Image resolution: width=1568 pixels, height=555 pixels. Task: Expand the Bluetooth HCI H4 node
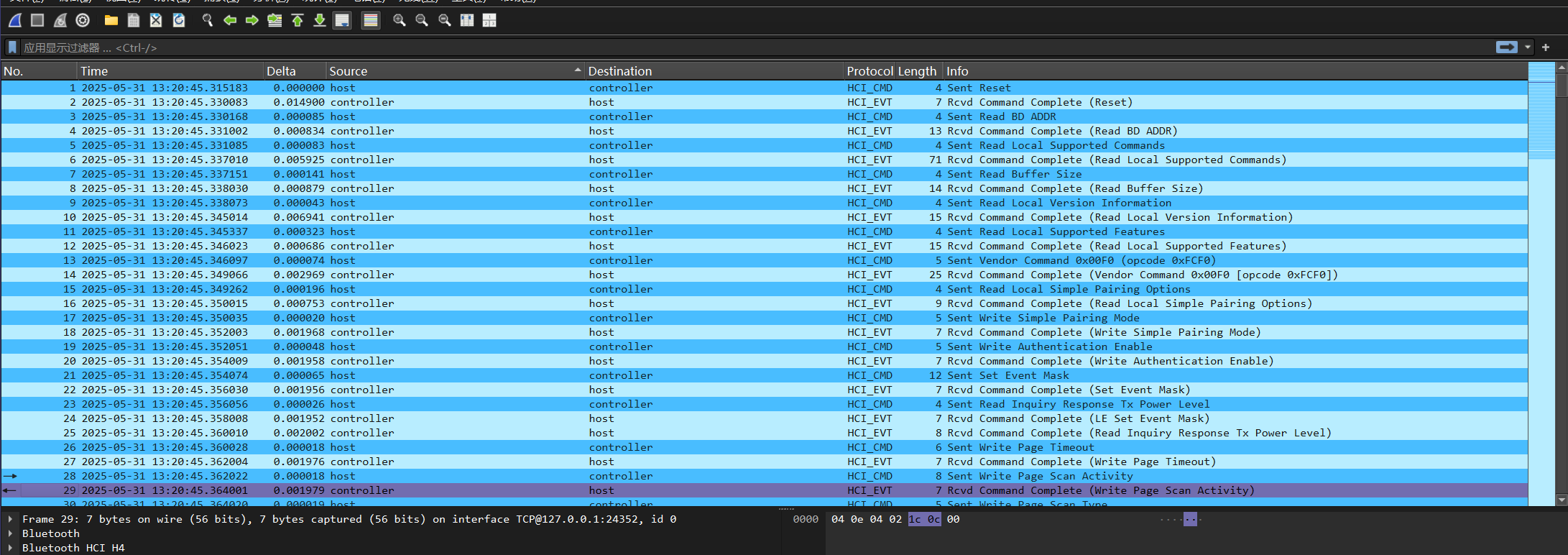pyautogui.click(x=11, y=548)
